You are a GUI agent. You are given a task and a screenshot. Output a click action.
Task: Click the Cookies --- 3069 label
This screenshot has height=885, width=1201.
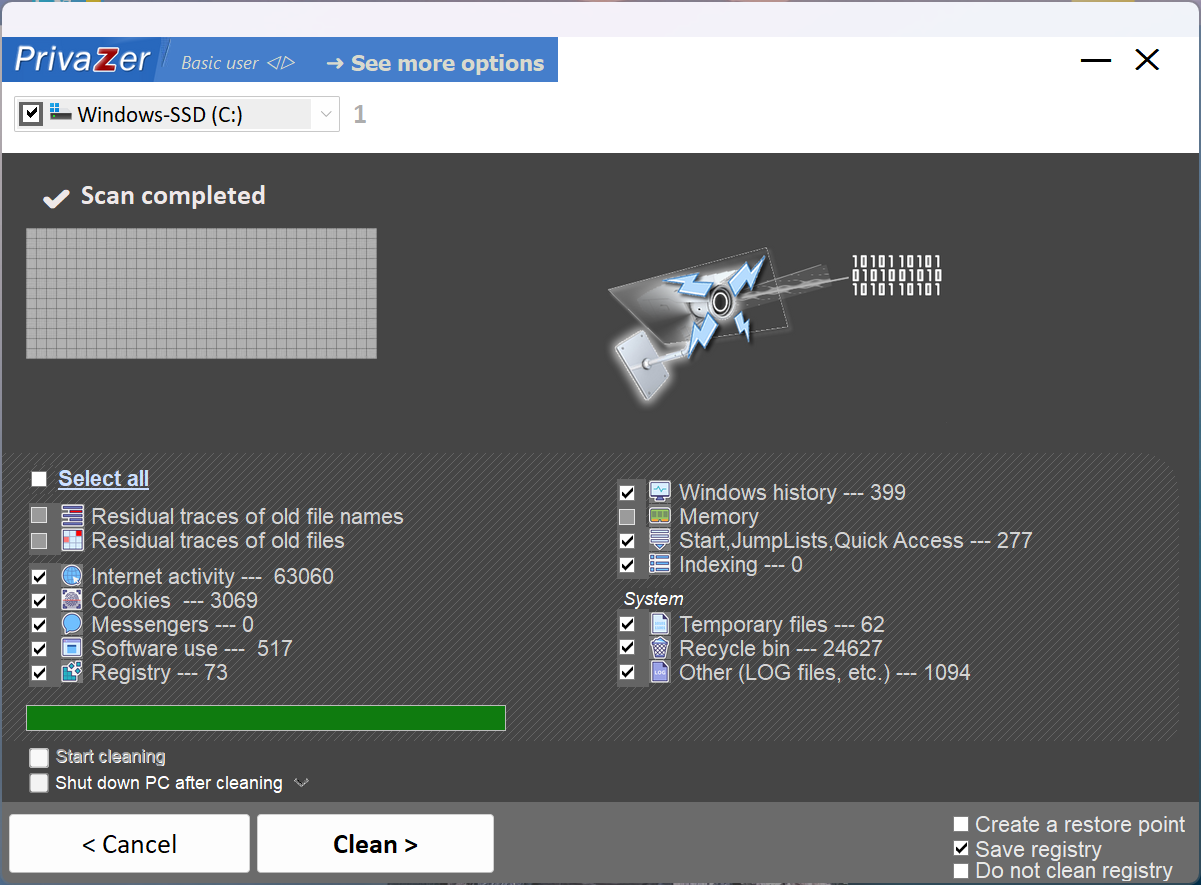click(174, 601)
